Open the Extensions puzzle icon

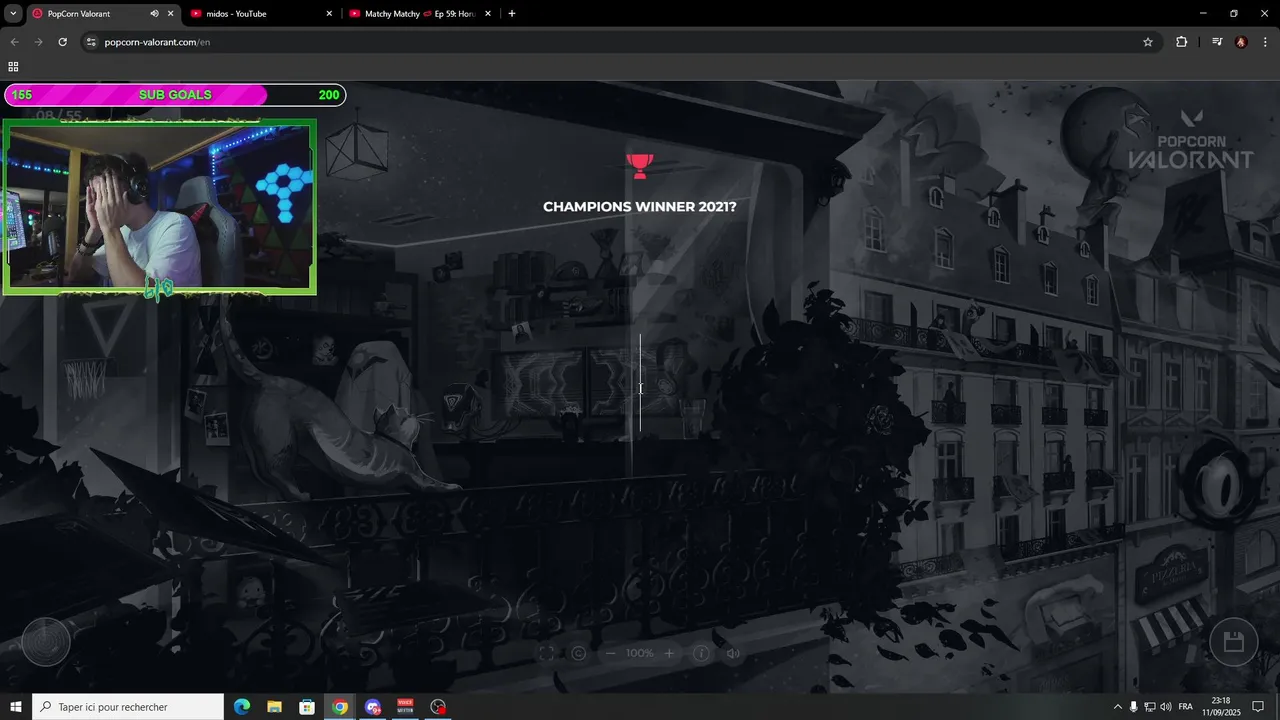tap(1182, 42)
